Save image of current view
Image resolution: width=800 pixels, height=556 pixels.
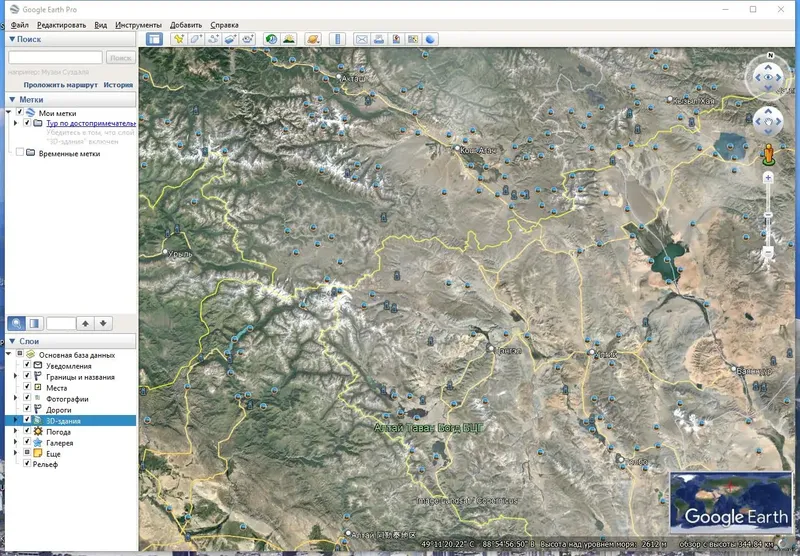point(396,39)
